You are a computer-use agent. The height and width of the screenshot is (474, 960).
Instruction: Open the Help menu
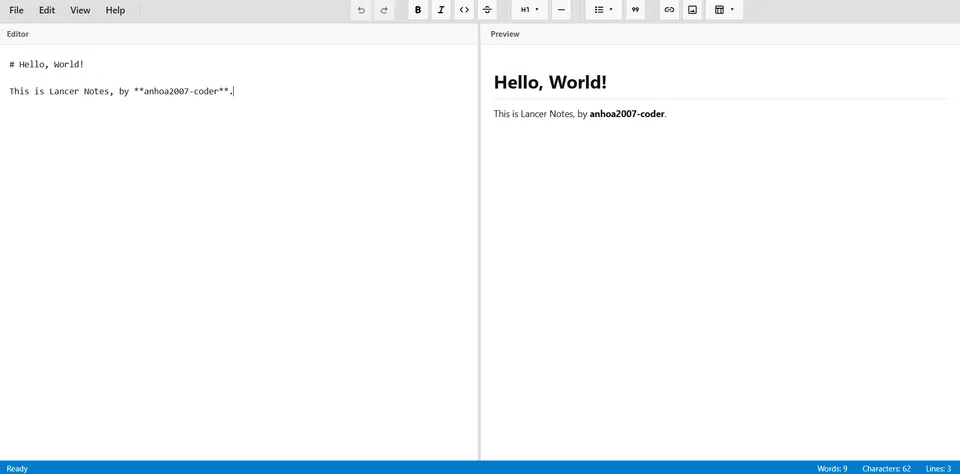(x=115, y=10)
